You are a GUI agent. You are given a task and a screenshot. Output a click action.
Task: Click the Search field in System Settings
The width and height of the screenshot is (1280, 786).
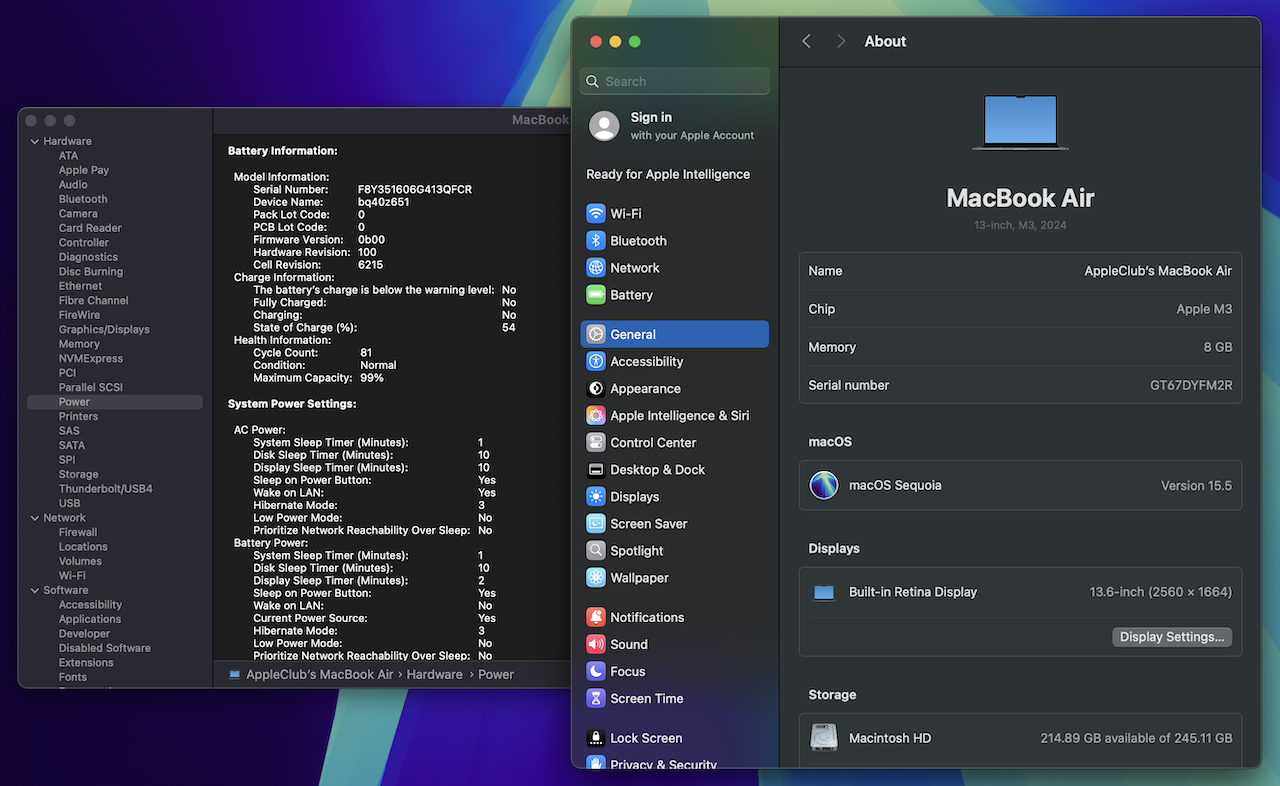tap(675, 81)
